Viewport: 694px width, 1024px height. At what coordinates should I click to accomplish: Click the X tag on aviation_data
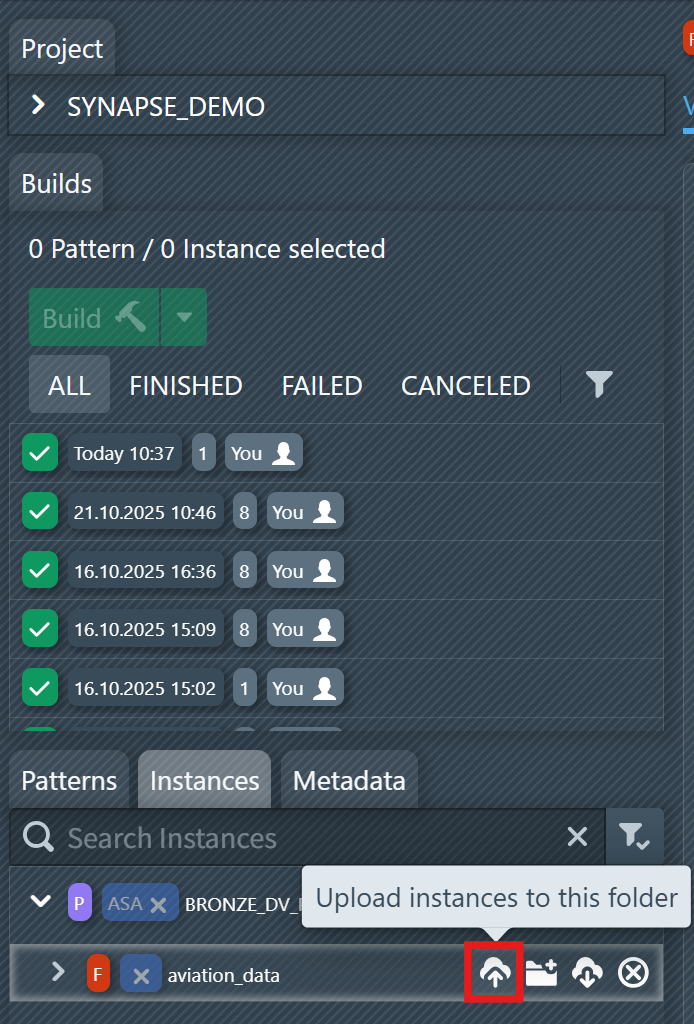pos(141,975)
